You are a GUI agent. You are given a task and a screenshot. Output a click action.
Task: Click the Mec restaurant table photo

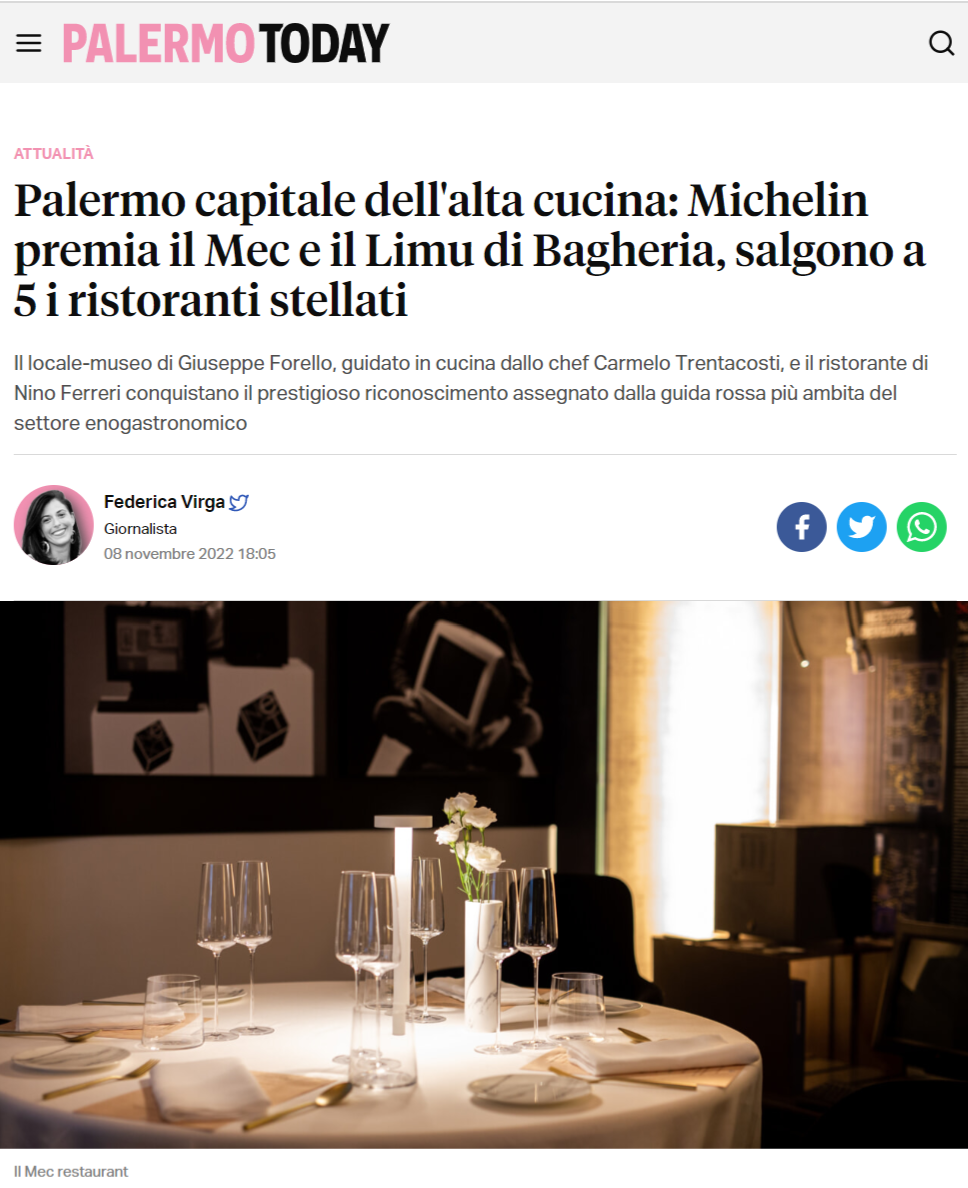click(484, 874)
